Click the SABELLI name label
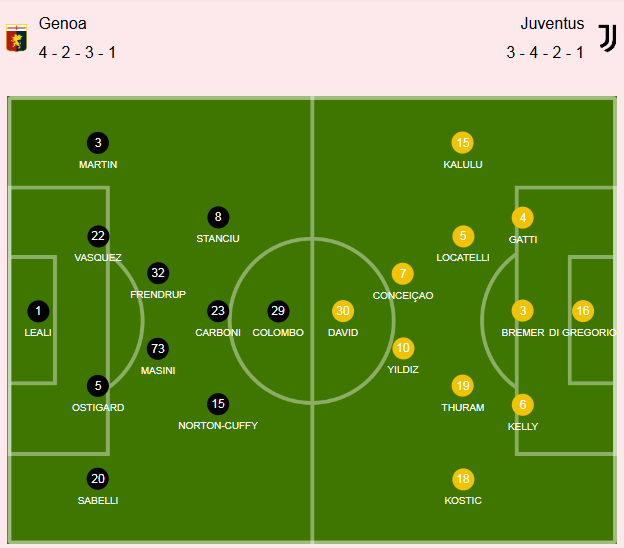Image resolution: width=624 pixels, height=548 pixels. pyautogui.click(x=98, y=501)
